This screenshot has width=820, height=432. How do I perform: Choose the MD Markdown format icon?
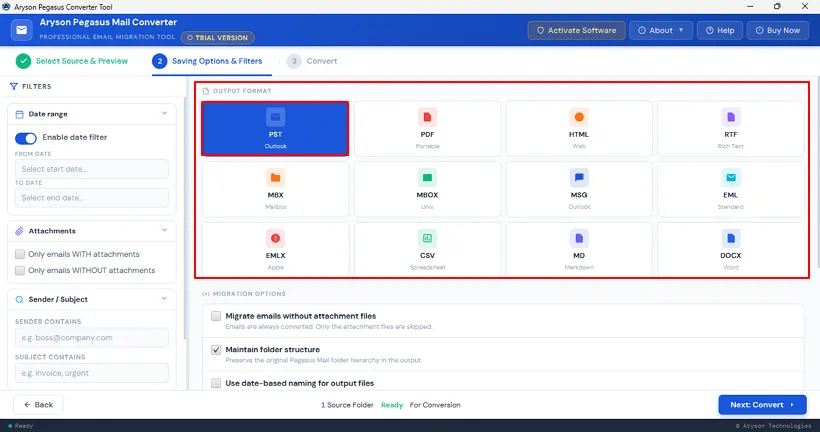579,238
